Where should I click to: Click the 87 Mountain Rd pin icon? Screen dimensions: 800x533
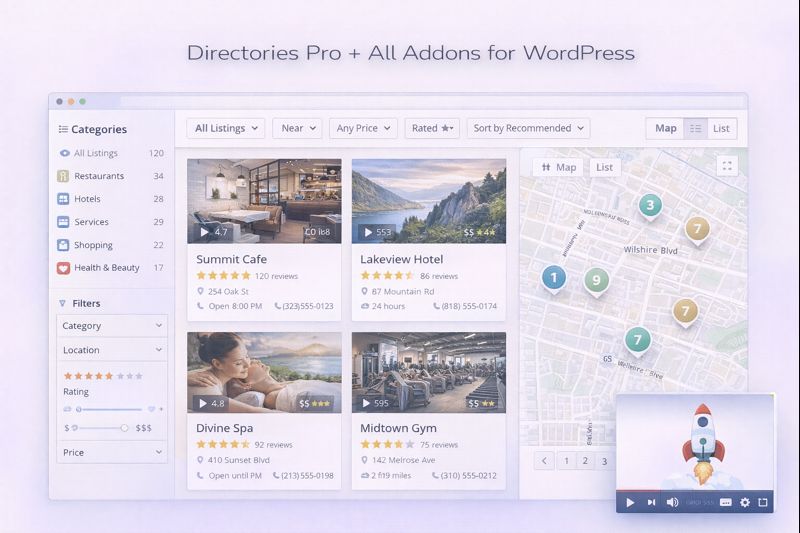pos(364,291)
